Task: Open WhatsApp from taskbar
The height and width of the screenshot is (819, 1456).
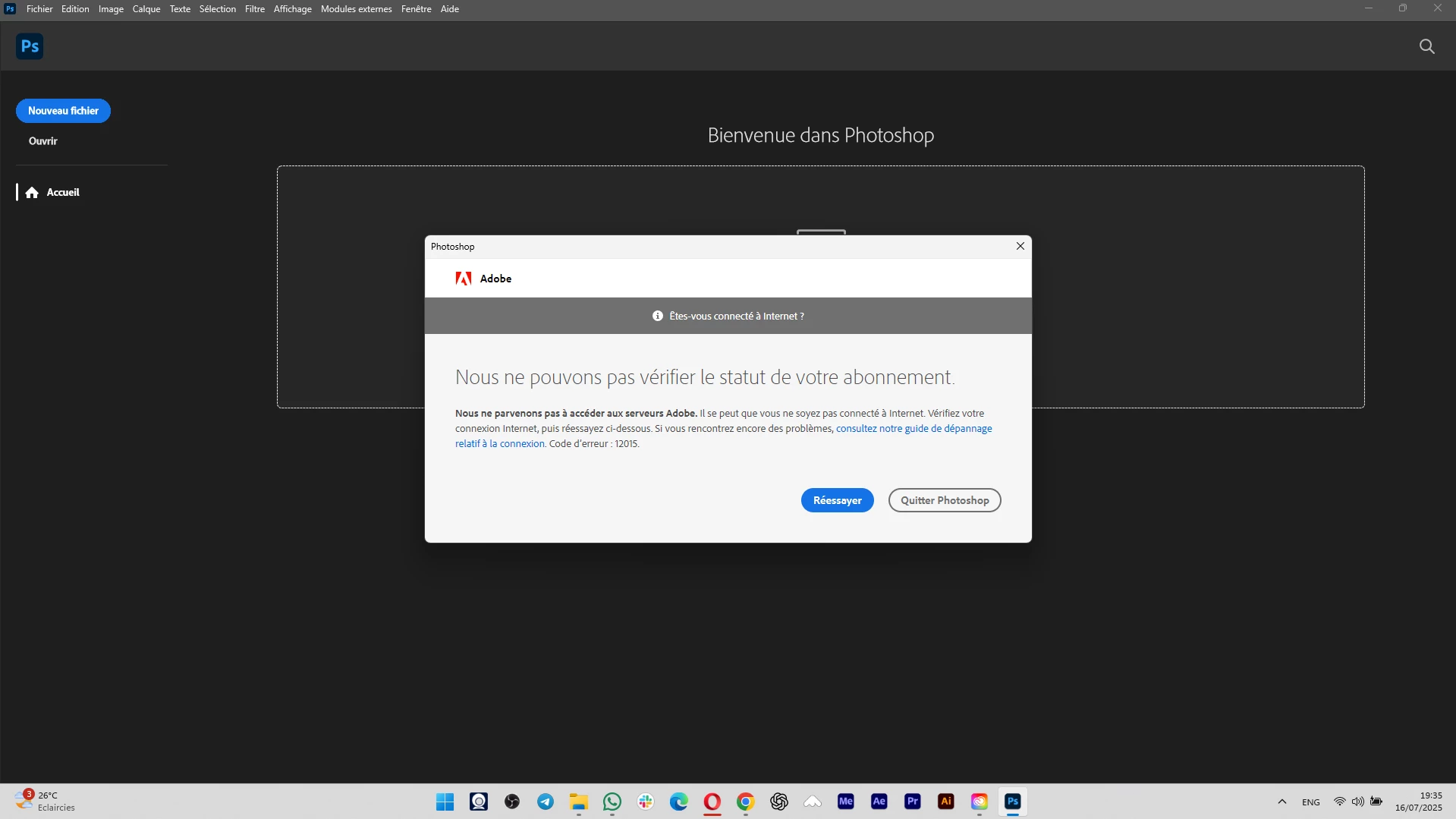Action: click(x=612, y=802)
